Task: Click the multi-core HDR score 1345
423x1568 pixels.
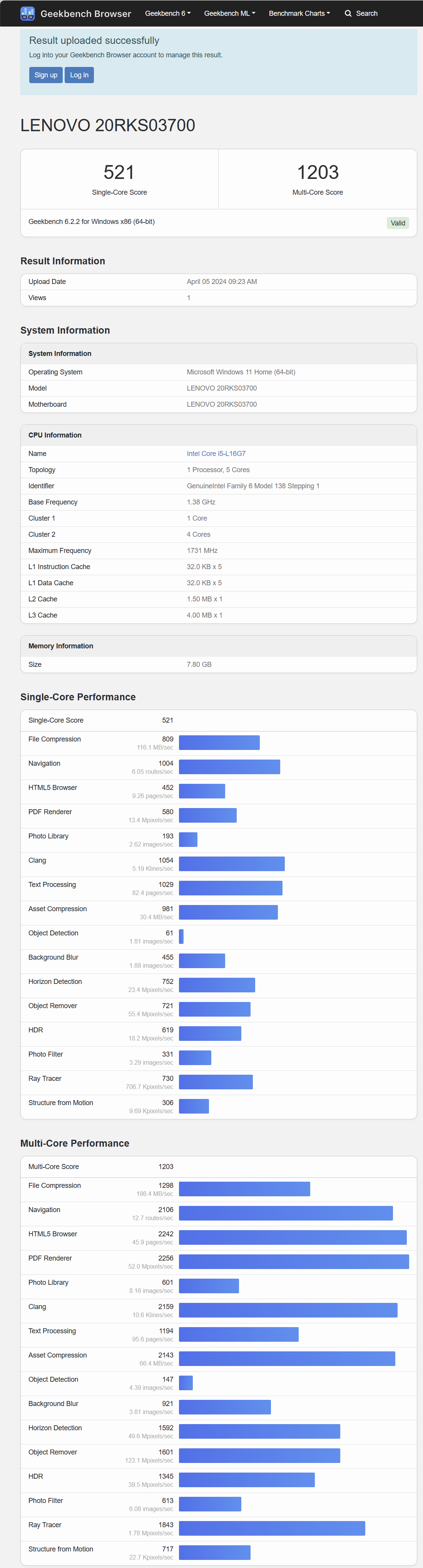Action: [166, 1476]
